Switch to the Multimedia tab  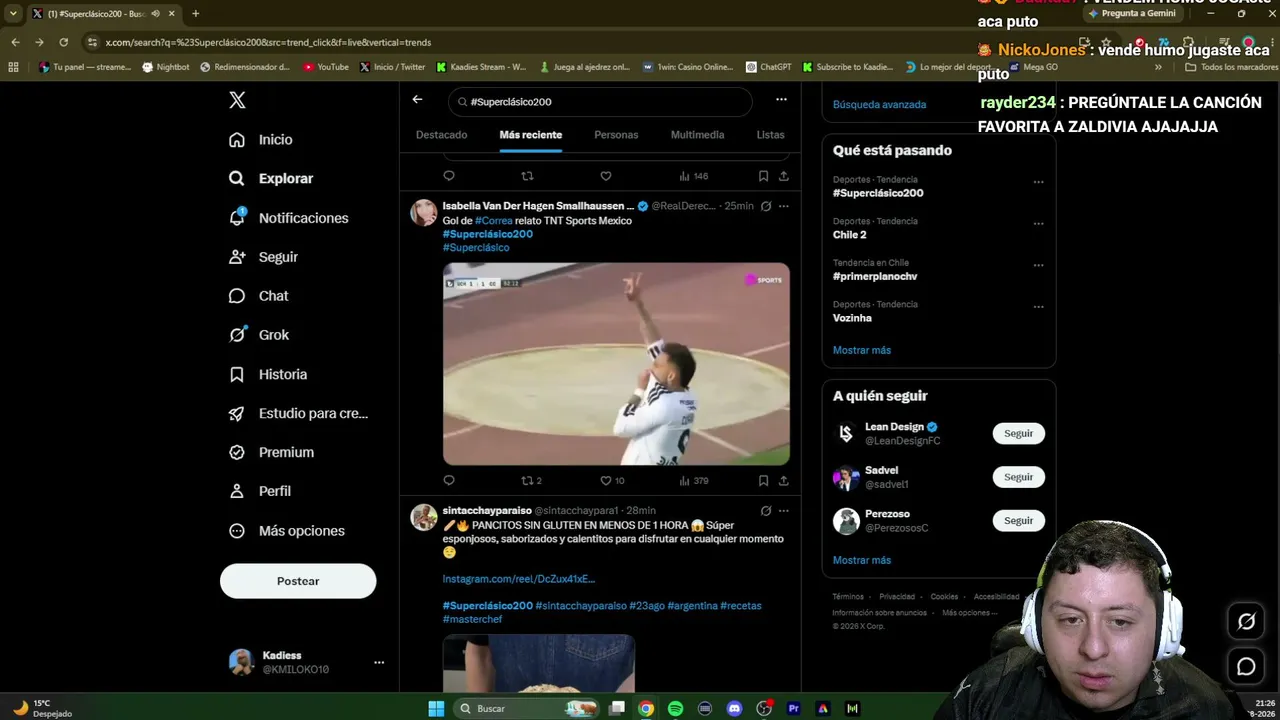[697, 135]
